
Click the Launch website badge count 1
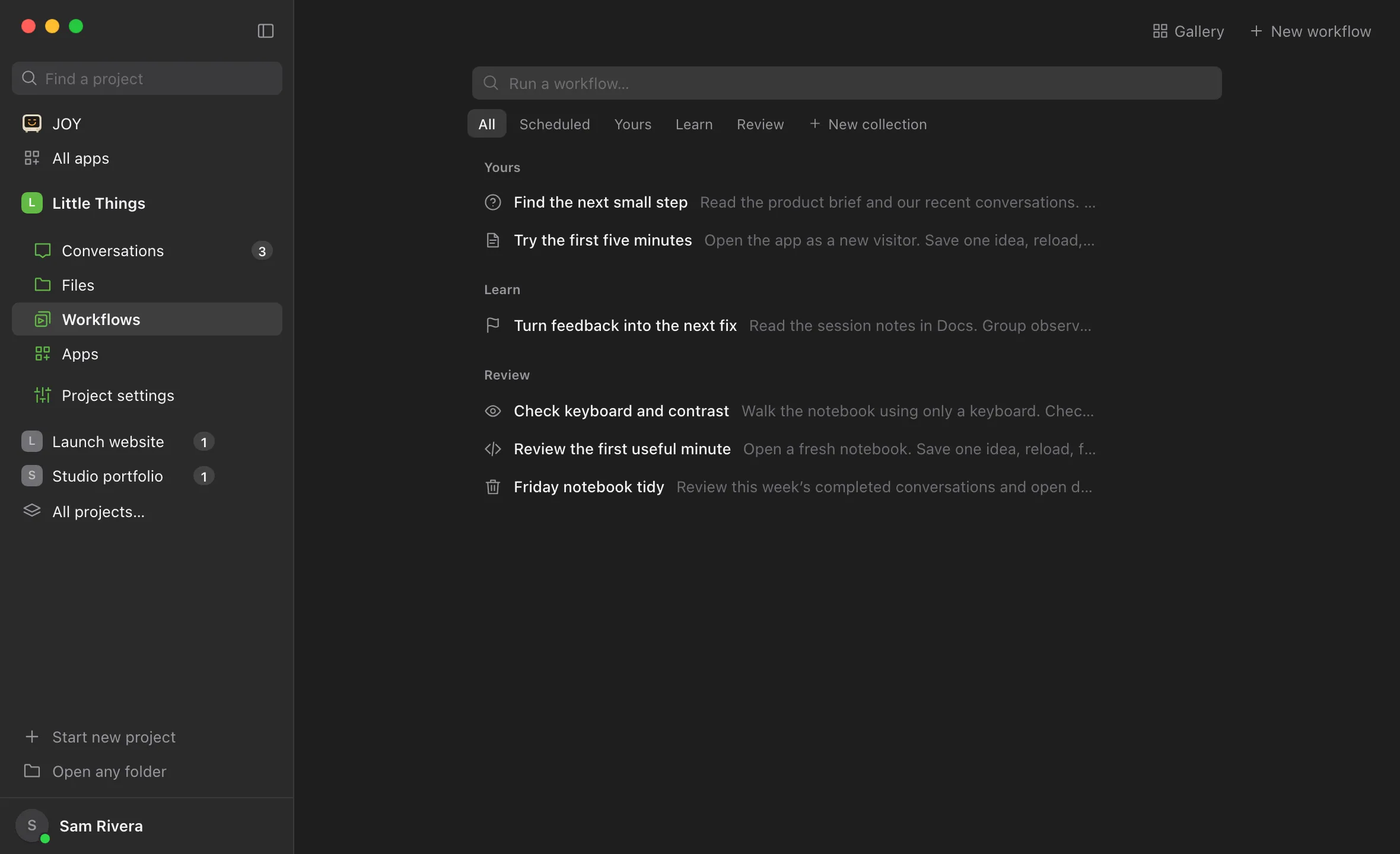(204, 442)
